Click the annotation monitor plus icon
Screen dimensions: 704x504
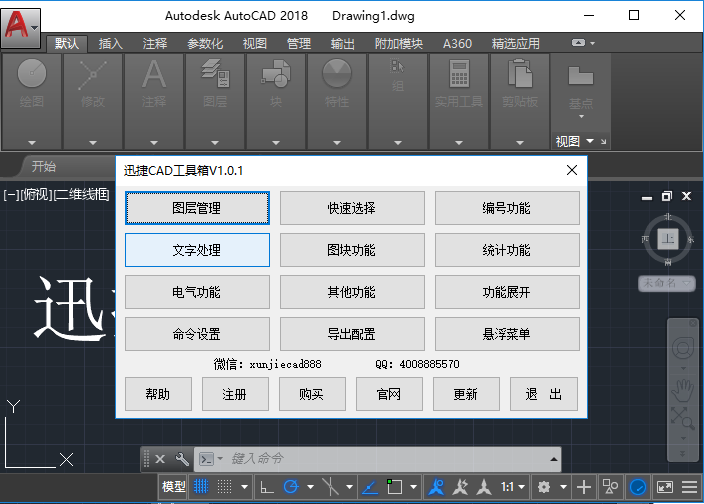coord(584,487)
